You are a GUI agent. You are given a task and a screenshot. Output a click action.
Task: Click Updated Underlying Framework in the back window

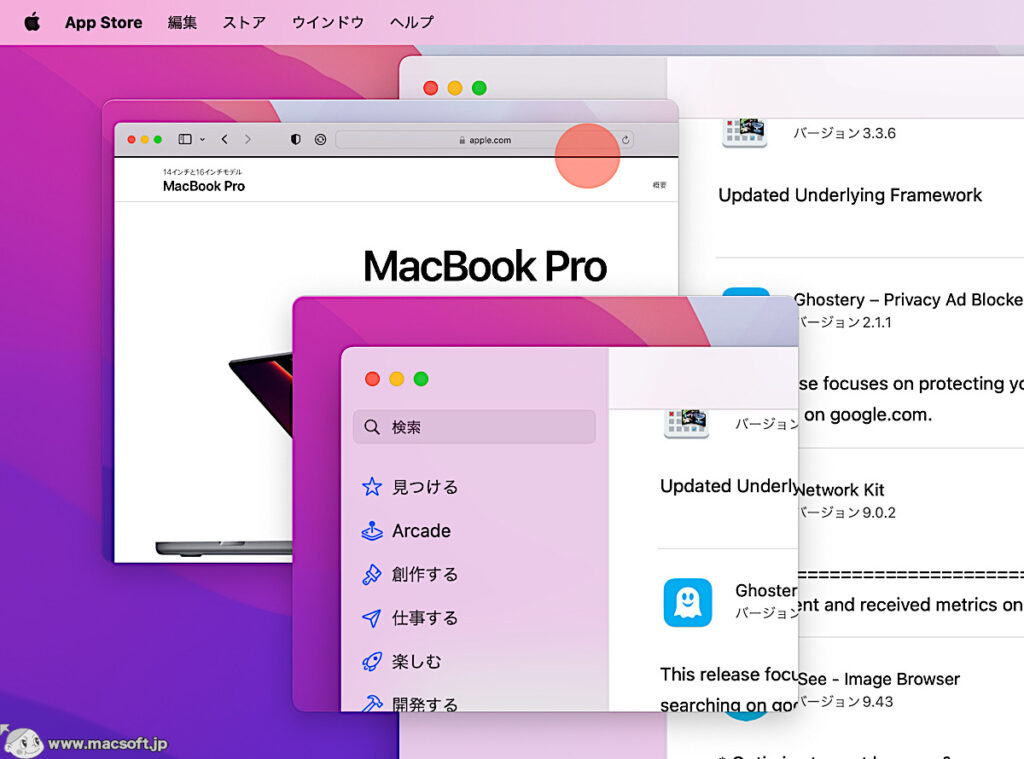(x=850, y=195)
